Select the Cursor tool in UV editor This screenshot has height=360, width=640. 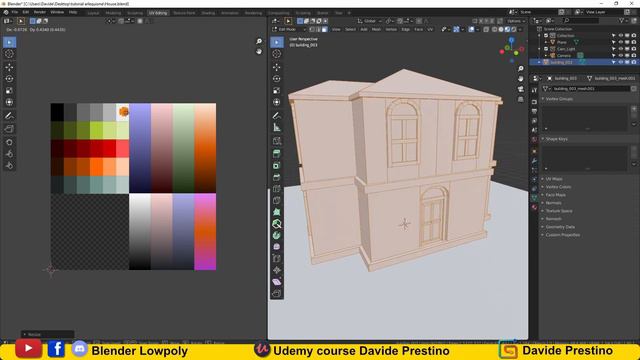(9, 54)
